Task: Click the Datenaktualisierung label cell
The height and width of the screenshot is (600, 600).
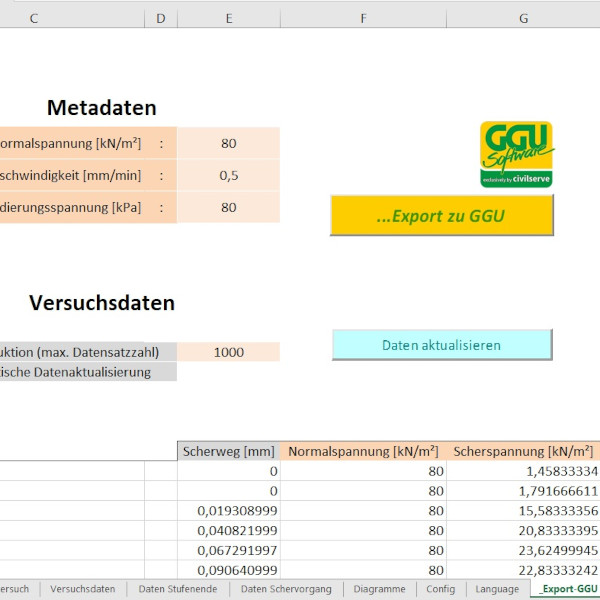Action: tap(88, 372)
